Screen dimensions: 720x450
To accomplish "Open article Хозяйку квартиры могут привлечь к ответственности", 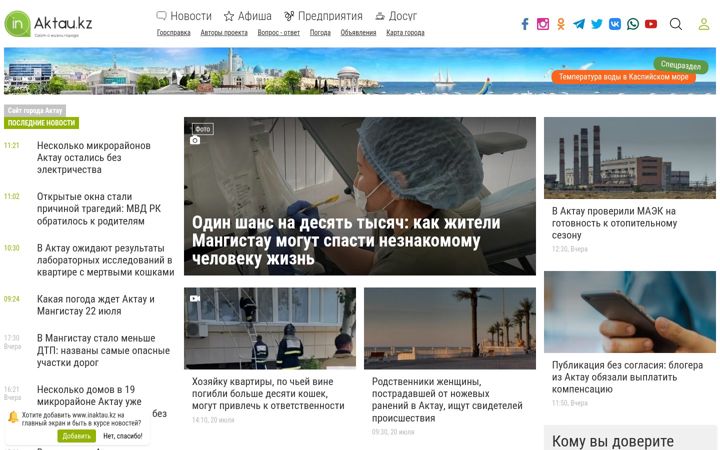I will coord(268,394).
